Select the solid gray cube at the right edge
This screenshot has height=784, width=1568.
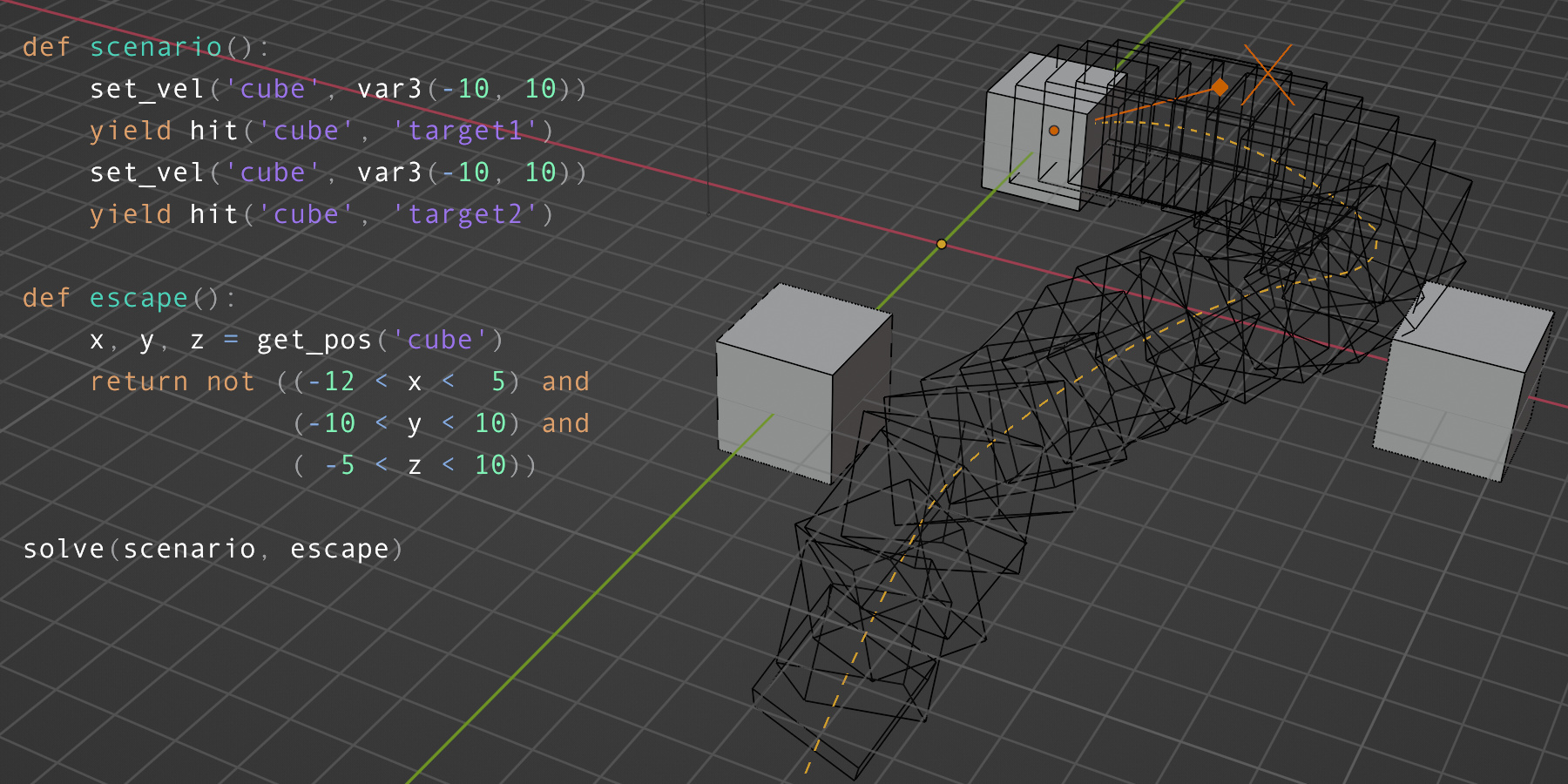pos(1463,383)
